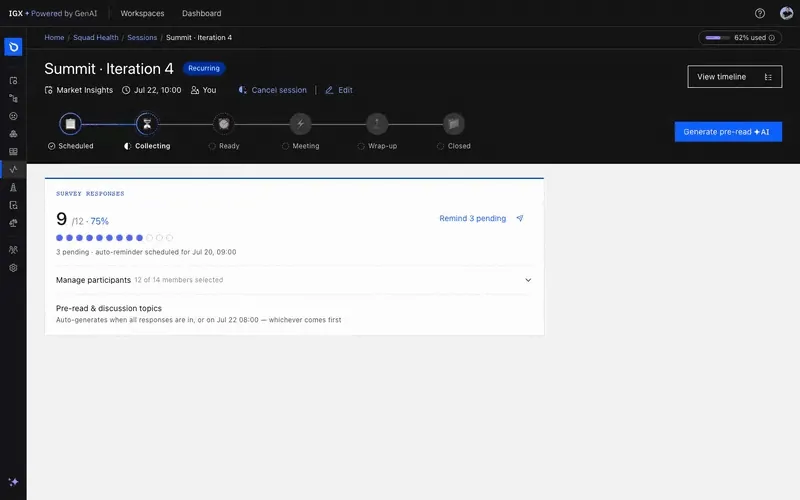Click the auto-reminder scheduled text
Screen dimensions: 800x500
(166, 252)
